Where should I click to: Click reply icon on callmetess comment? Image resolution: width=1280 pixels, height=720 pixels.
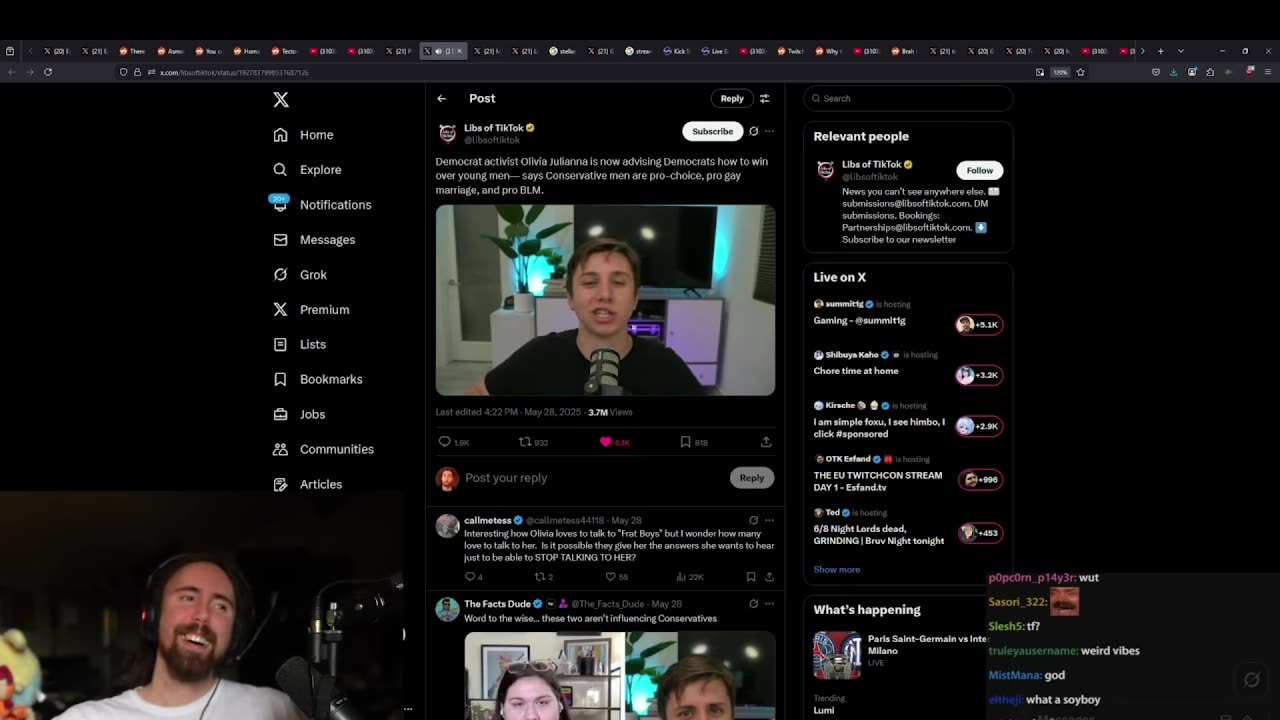469,576
